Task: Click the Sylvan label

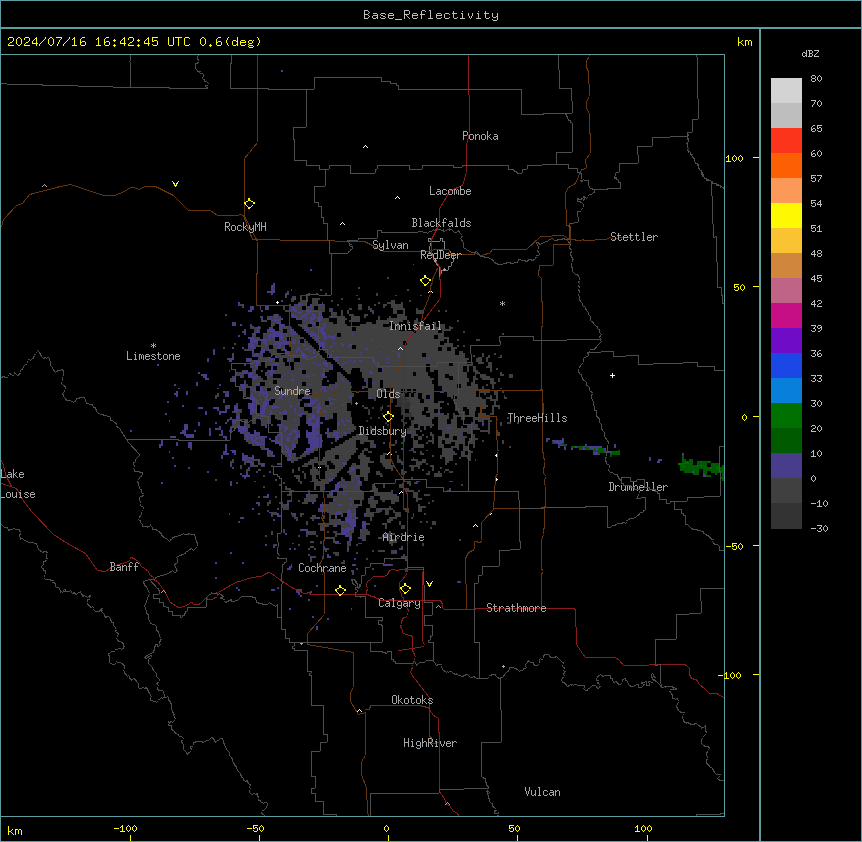Action: point(390,245)
